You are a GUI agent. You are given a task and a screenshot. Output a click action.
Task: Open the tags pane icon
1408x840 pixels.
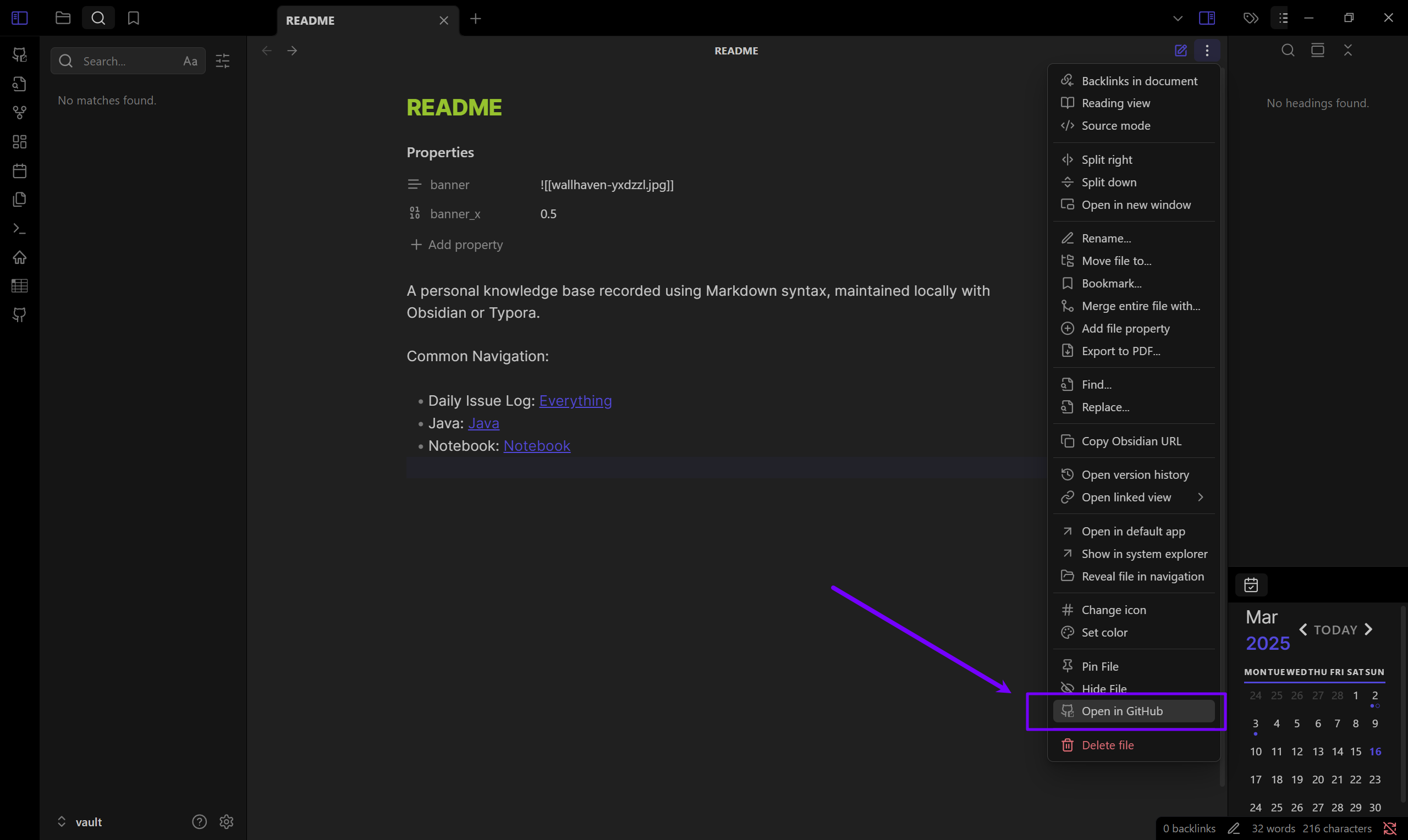pyautogui.click(x=1251, y=18)
